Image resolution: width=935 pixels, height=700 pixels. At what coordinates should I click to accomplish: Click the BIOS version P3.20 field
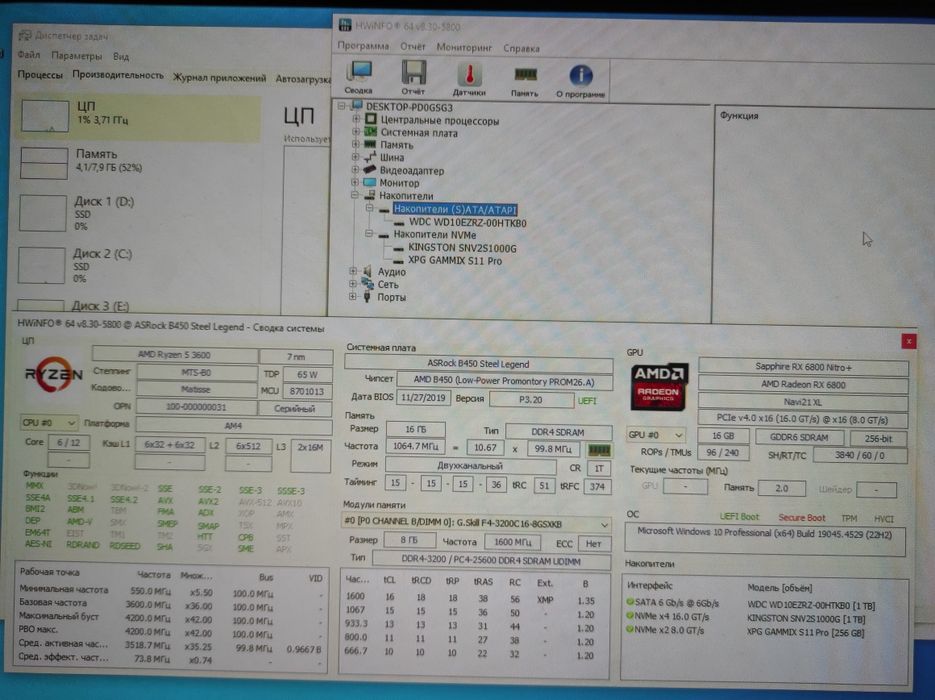530,399
